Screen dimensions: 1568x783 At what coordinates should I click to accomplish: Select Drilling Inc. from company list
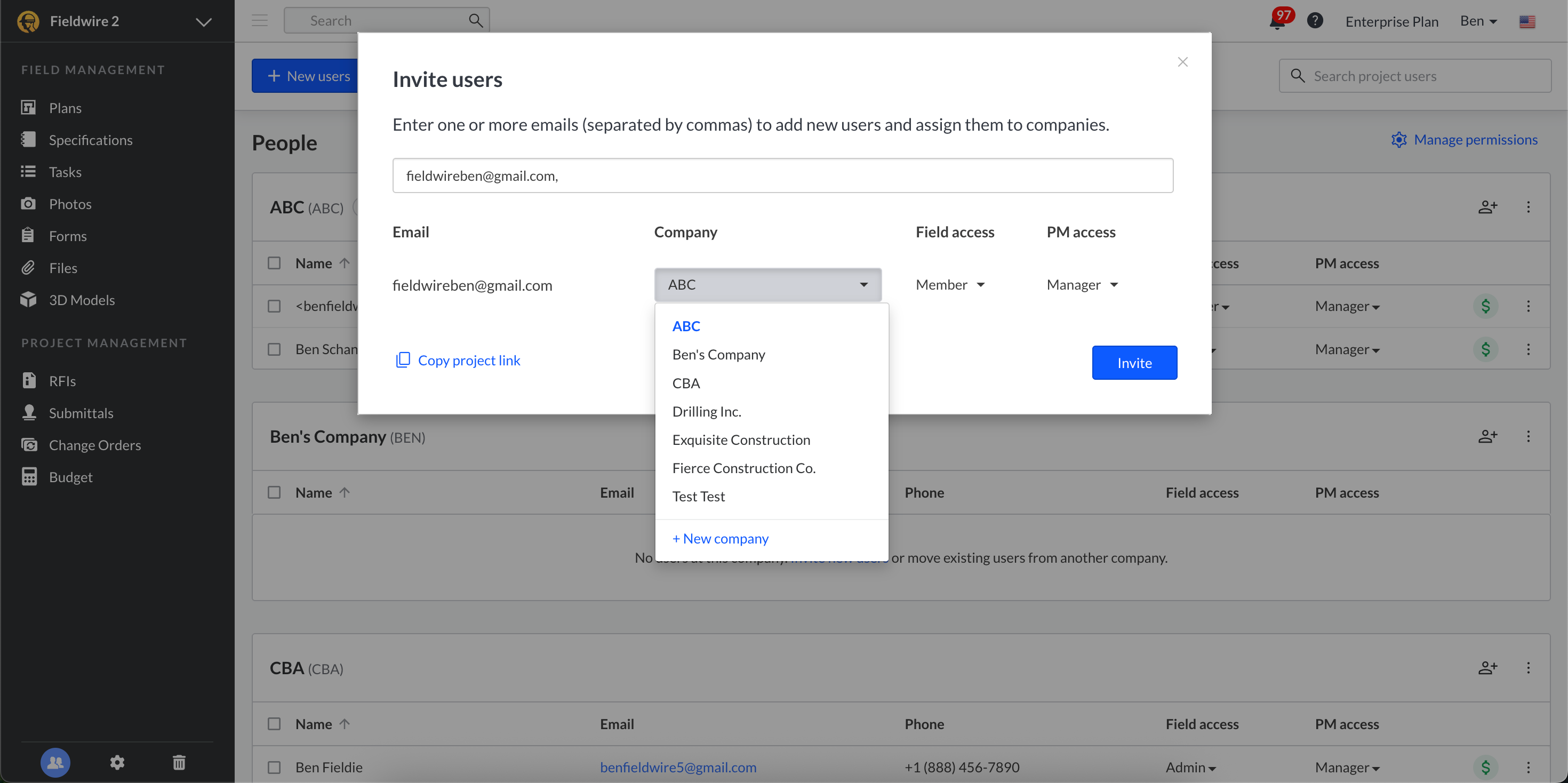[x=706, y=412]
